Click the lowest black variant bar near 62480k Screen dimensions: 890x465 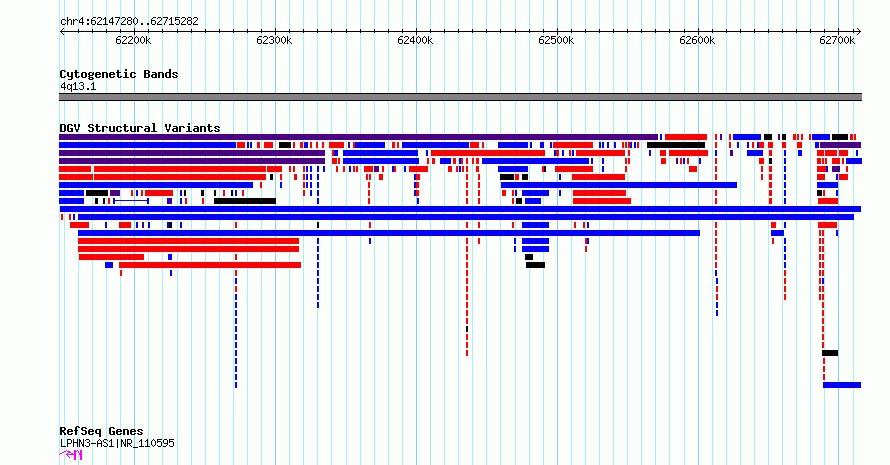tap(535, 265)
